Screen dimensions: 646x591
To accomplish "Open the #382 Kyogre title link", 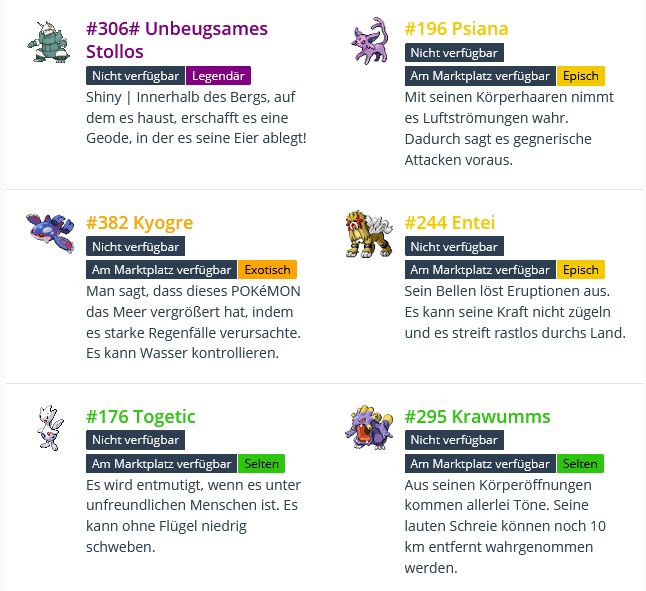I will pos(139,222).
